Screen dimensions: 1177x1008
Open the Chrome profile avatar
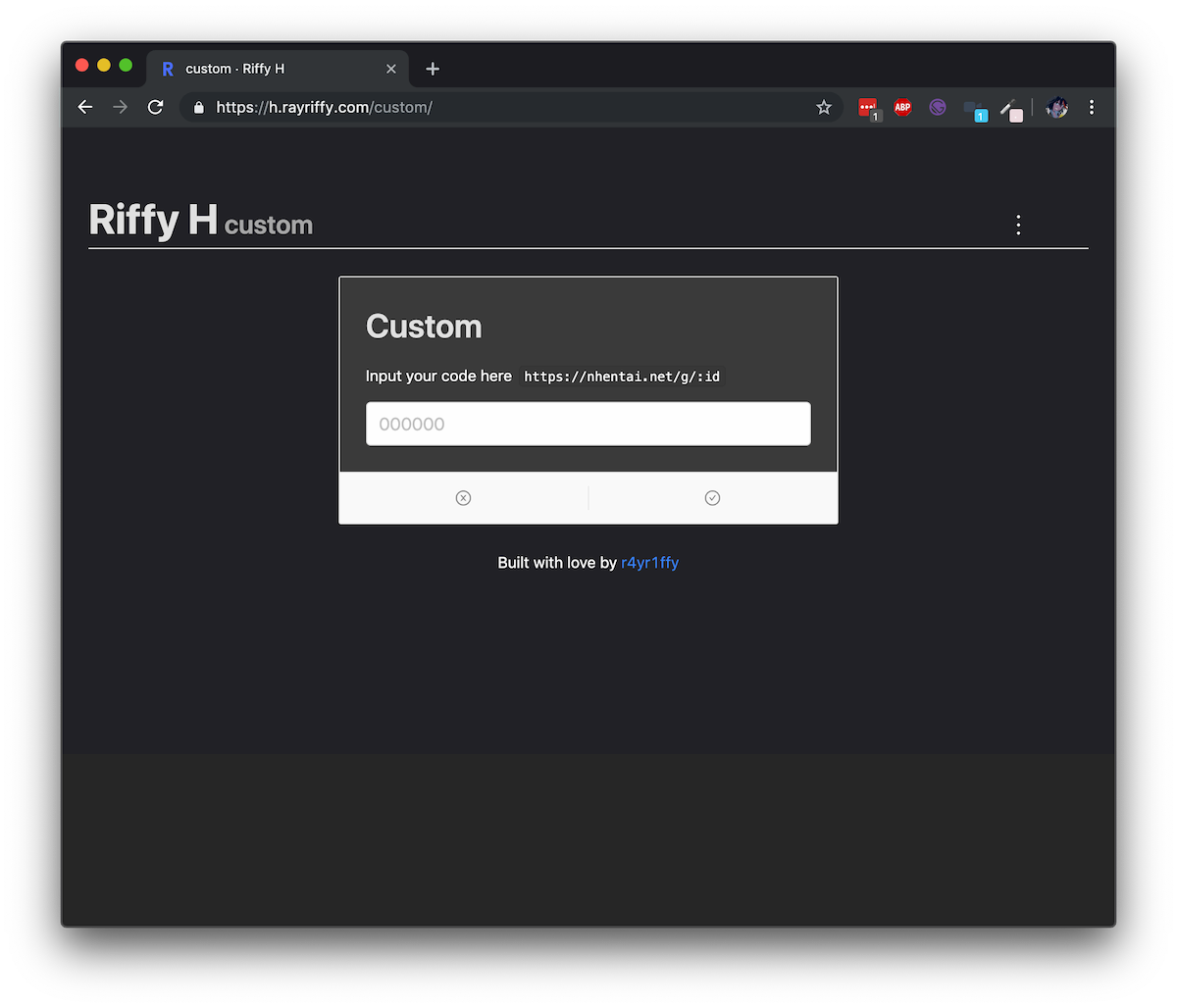coord(1057,108)
